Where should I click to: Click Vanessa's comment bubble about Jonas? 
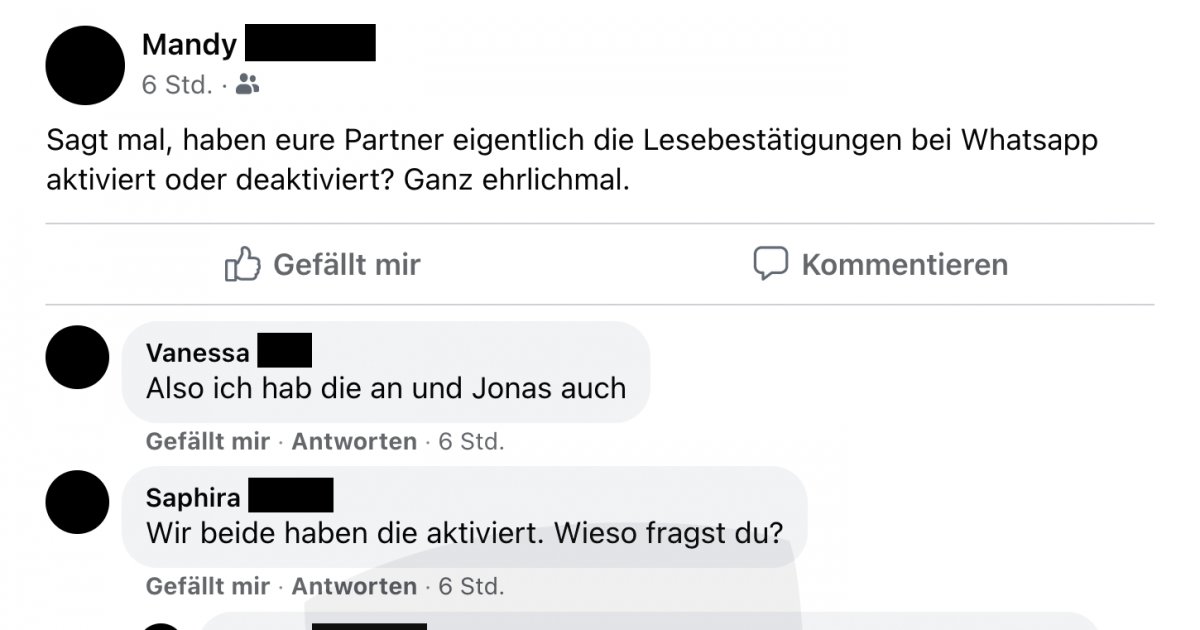[x=386, y=372]
